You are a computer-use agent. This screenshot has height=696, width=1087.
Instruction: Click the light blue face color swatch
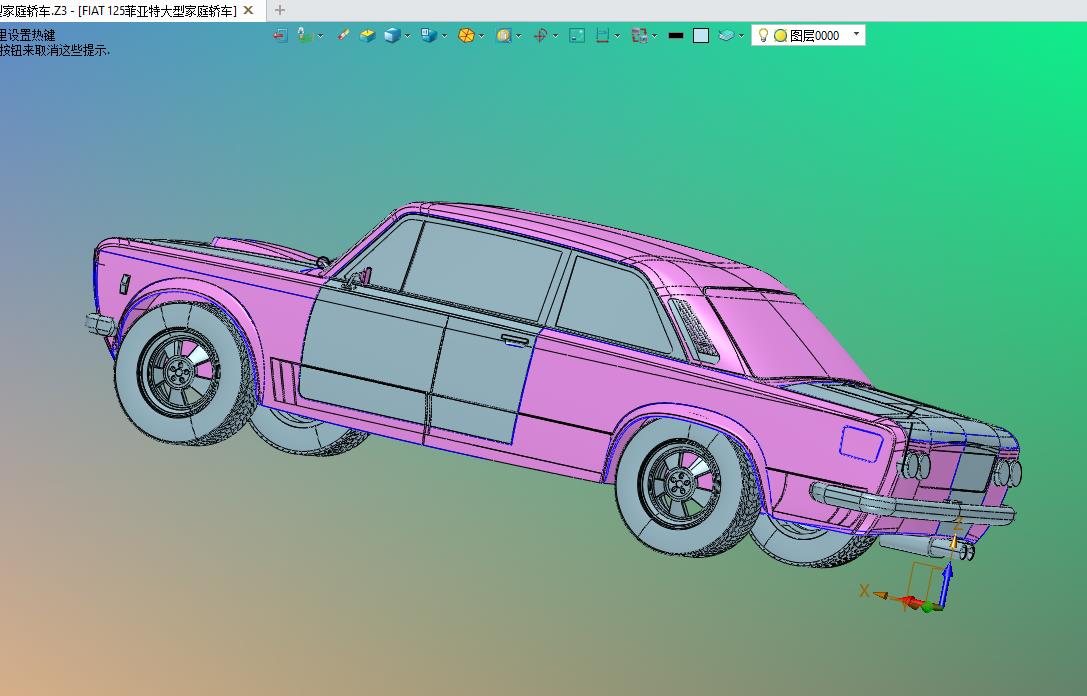pos(701,35)
